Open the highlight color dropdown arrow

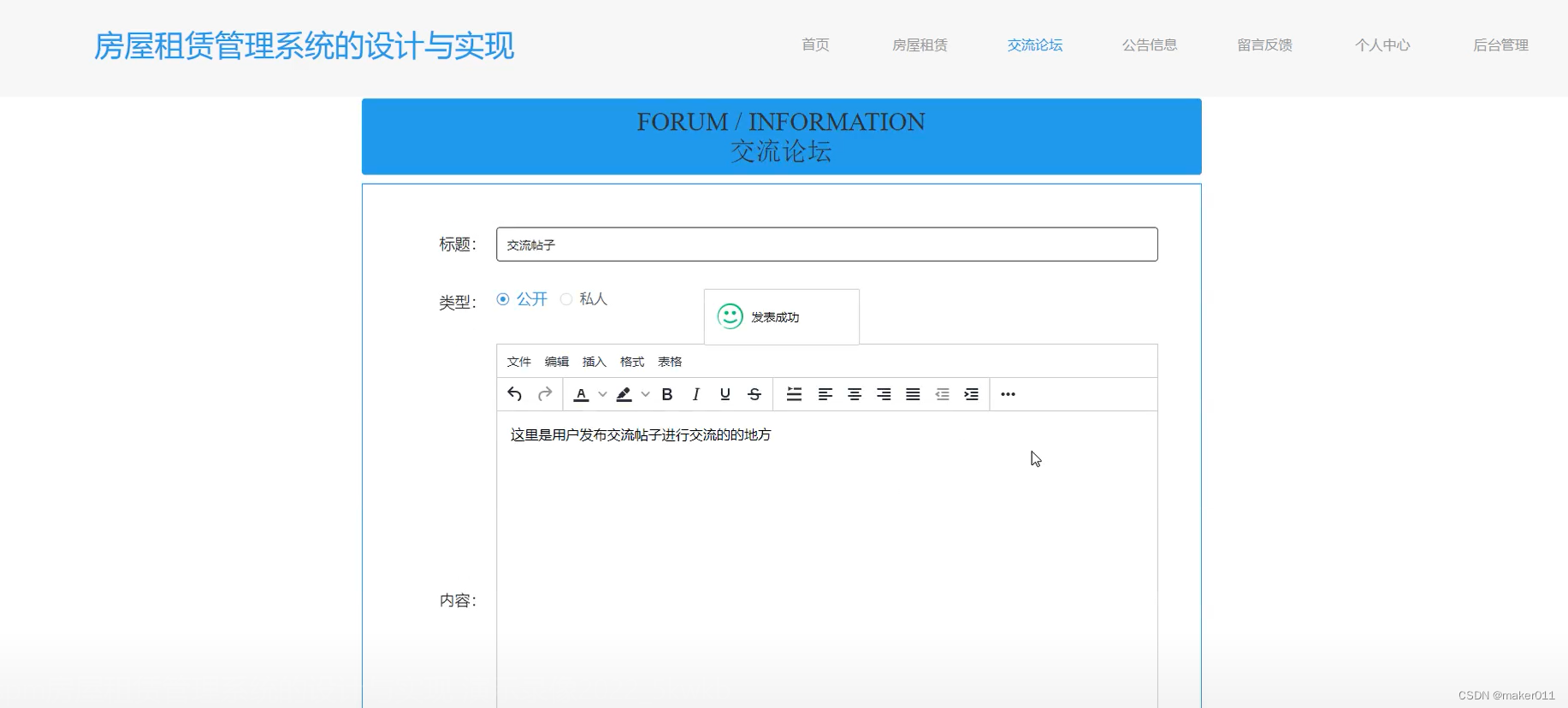tap(645, 394)
